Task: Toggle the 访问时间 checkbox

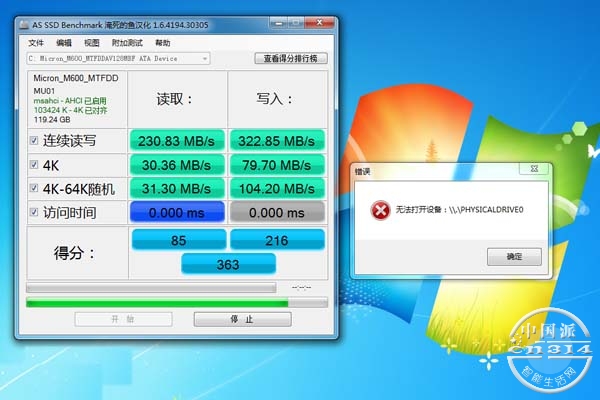Action: 34,212
